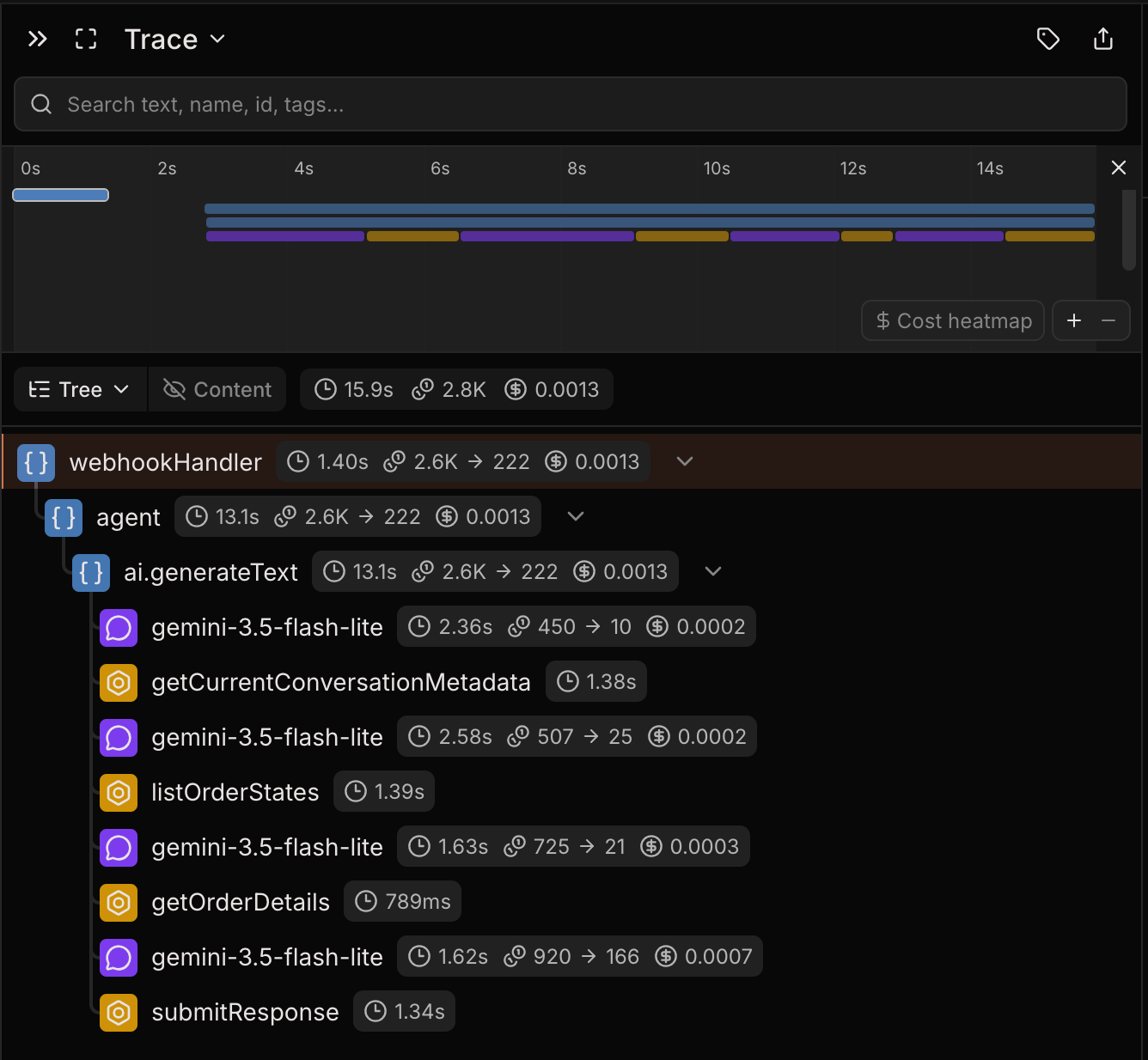1148x1060 pixels.
Task: Toggle fullscreen view icon
Action: tap(86, 39)
